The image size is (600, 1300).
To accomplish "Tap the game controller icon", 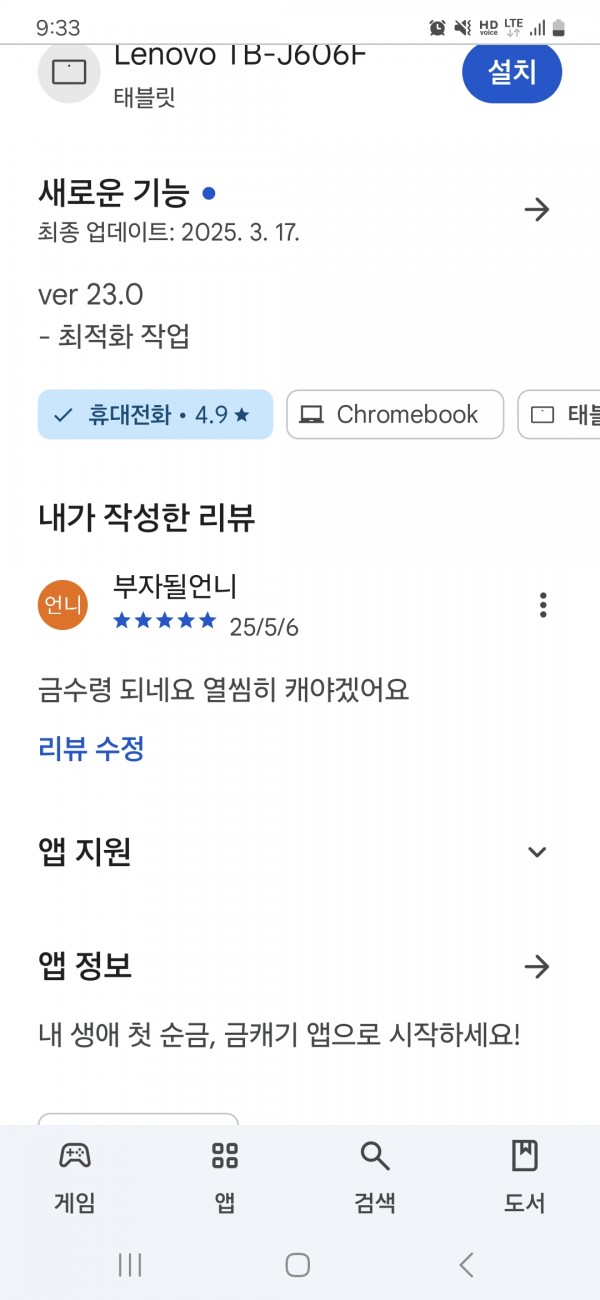I will coord(75,1156).
